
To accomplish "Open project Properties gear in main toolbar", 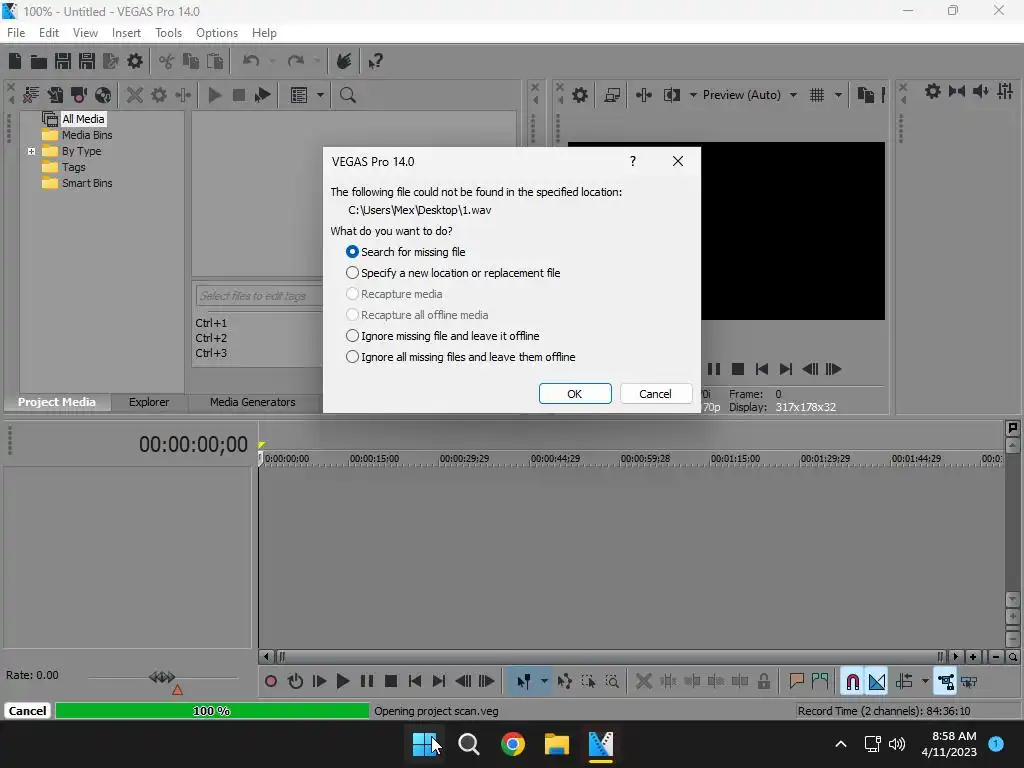I will (x=135, y=61).
